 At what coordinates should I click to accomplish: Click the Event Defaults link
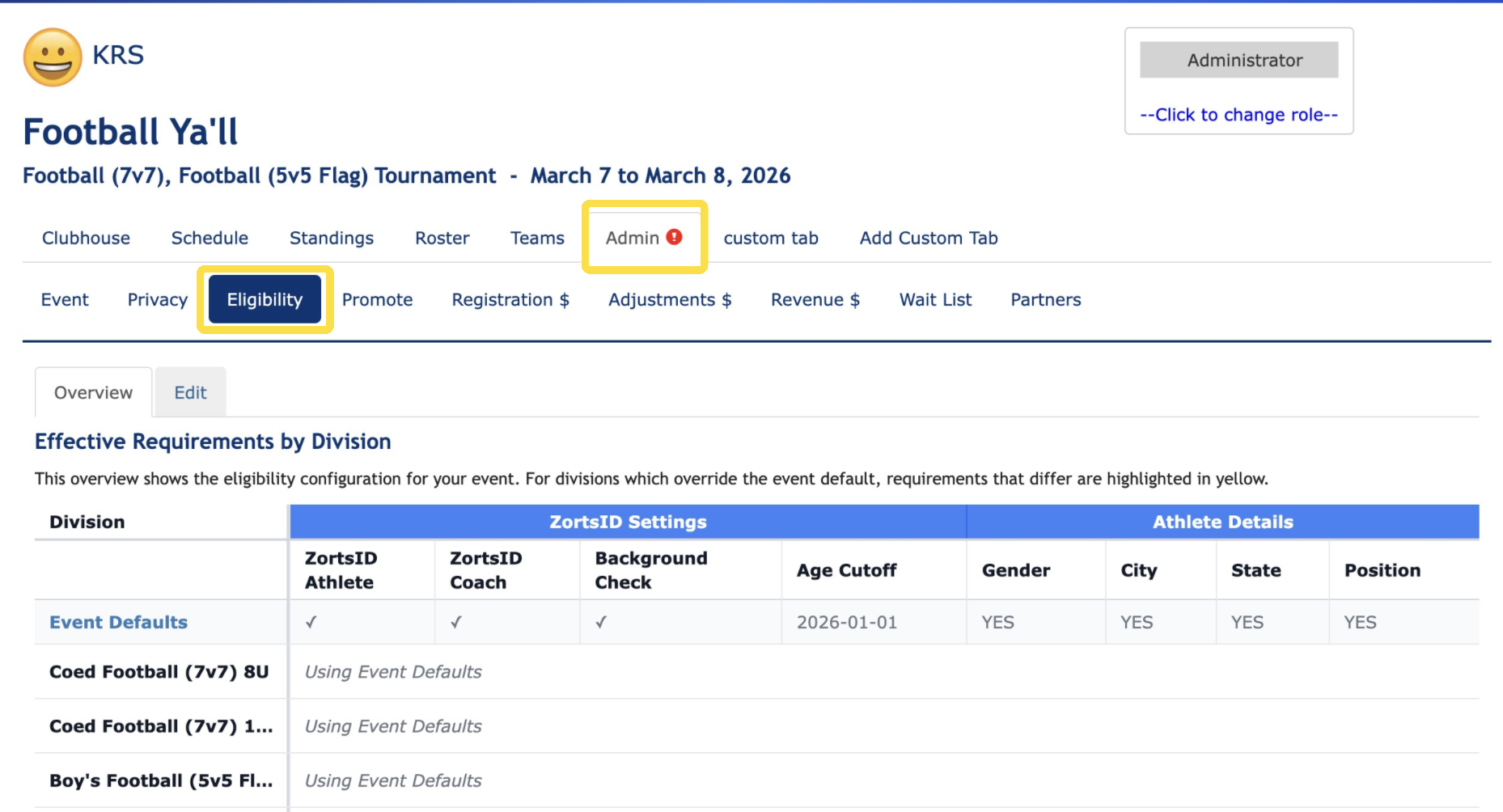click(118, 623)
